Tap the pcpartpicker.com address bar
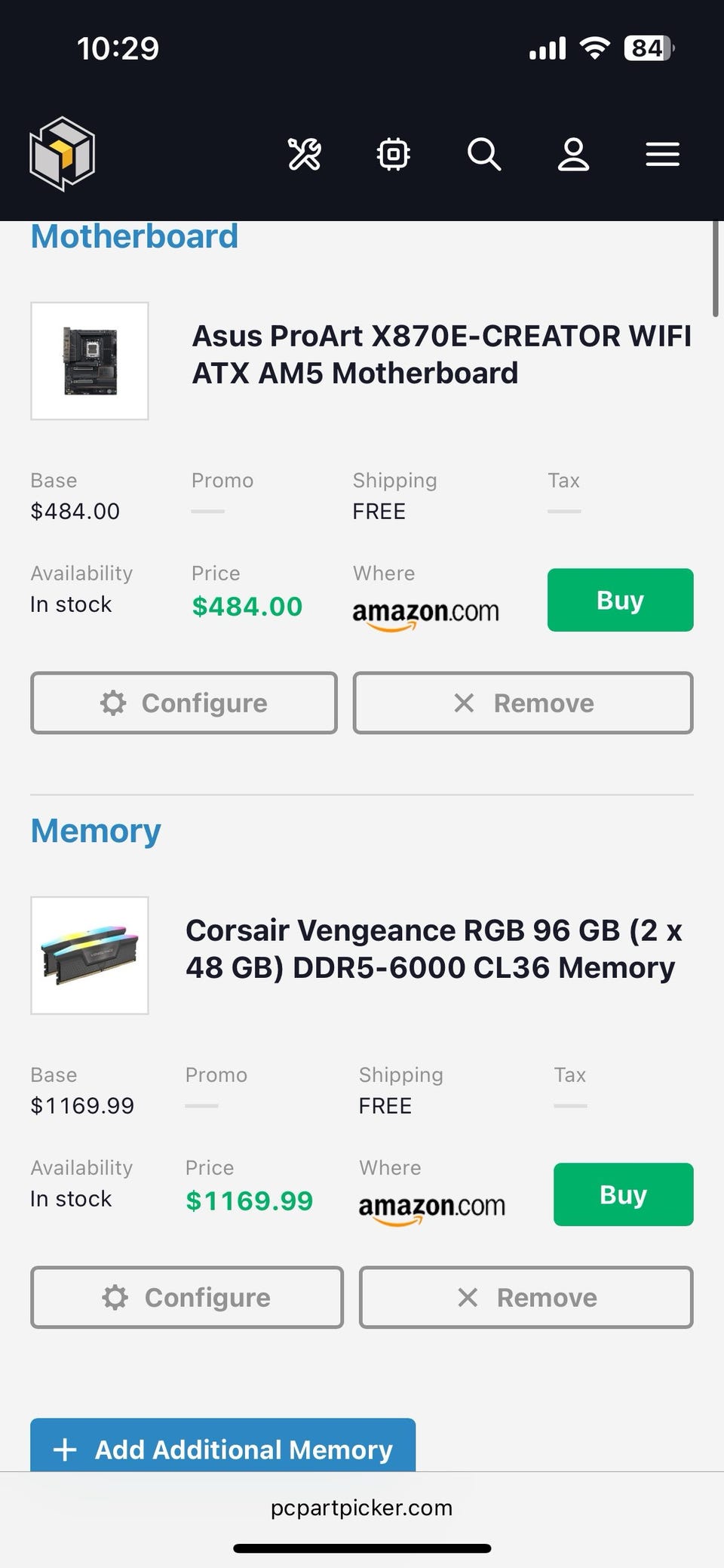 (x=362, y=1508)
